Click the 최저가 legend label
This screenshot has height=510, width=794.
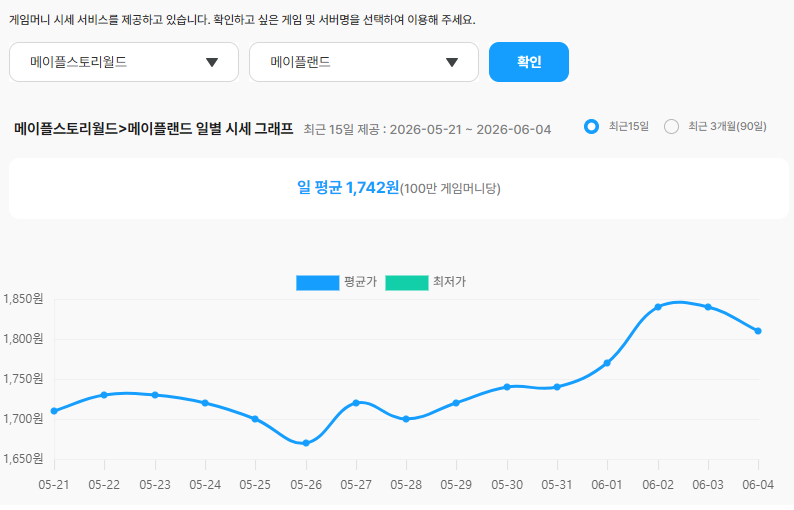tap(449, 282)
